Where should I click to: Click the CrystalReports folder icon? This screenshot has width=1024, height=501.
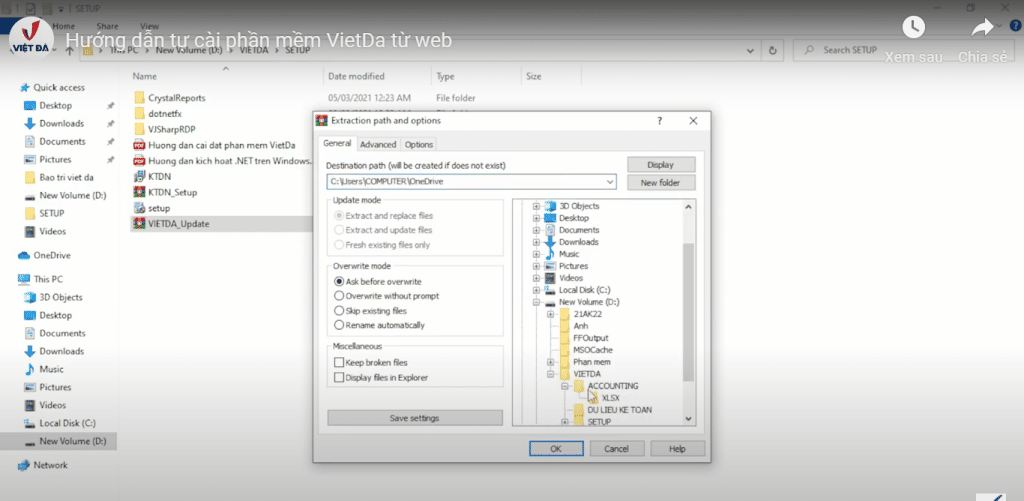click(139, 98)
